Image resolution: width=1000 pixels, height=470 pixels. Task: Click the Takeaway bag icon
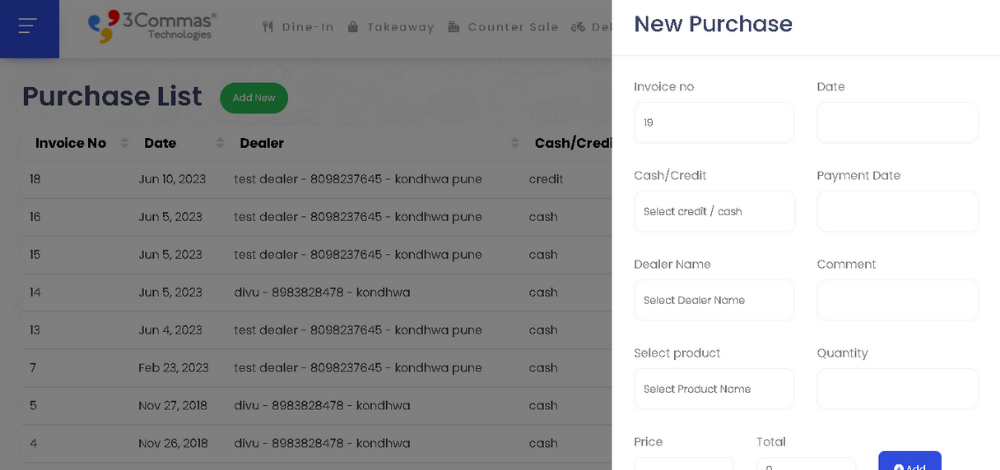tap(353, 27)
